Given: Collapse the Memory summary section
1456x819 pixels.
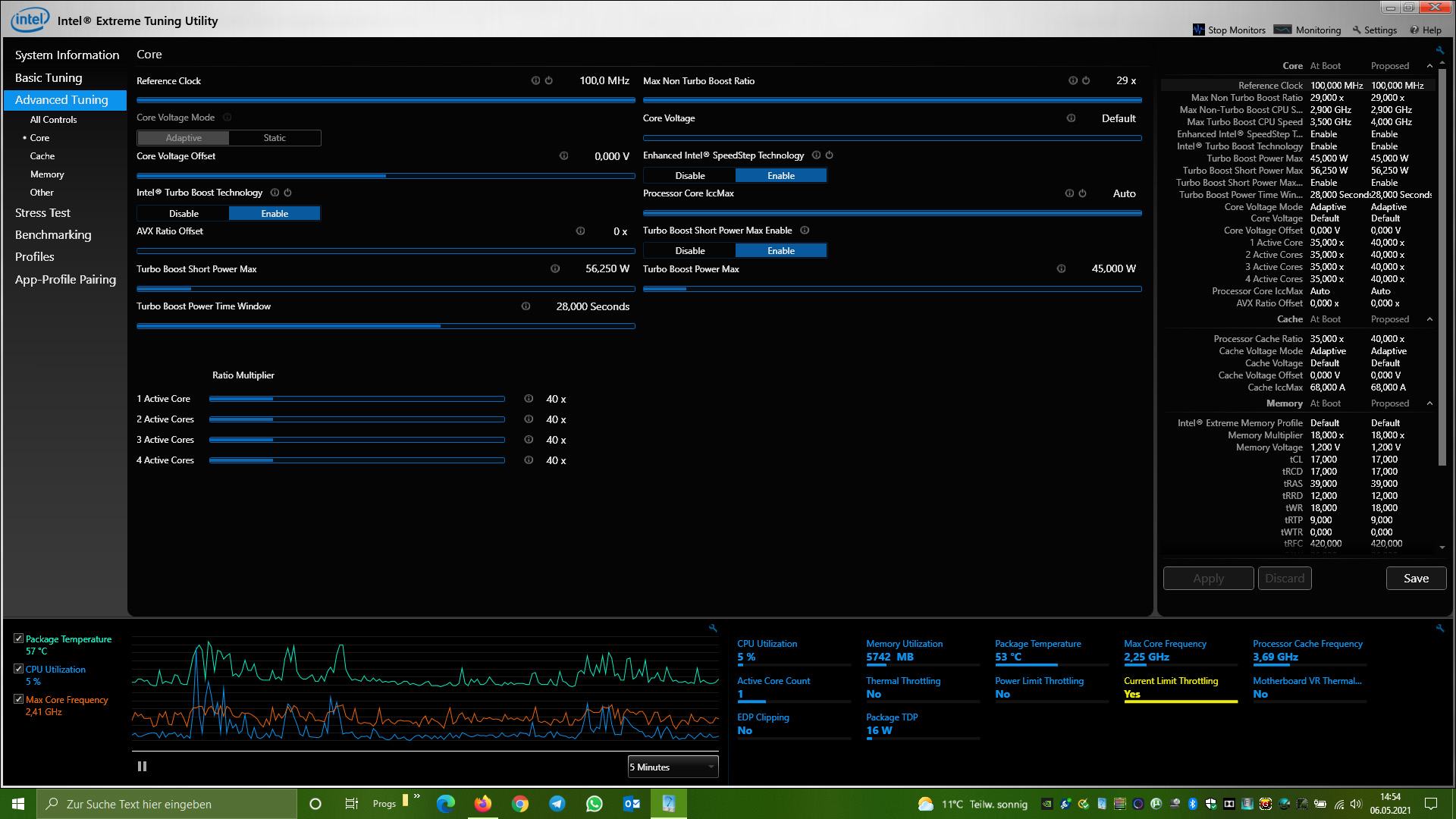Looking at the screenshot, I should coord(1429,403).
